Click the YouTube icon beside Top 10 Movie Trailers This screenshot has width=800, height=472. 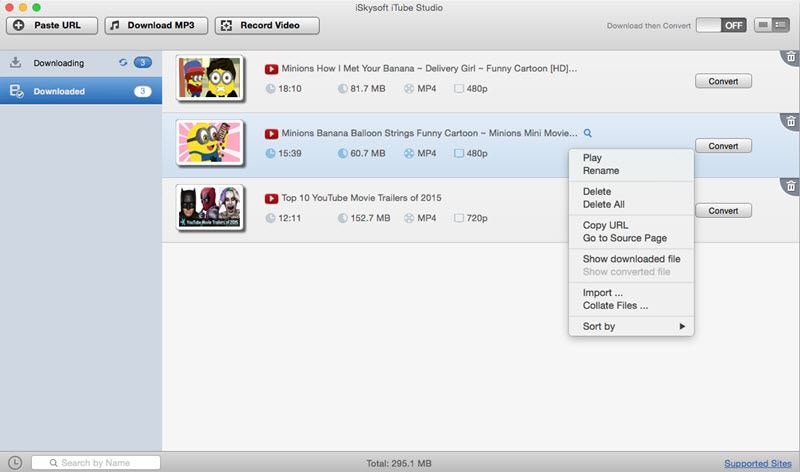[271, 198]
